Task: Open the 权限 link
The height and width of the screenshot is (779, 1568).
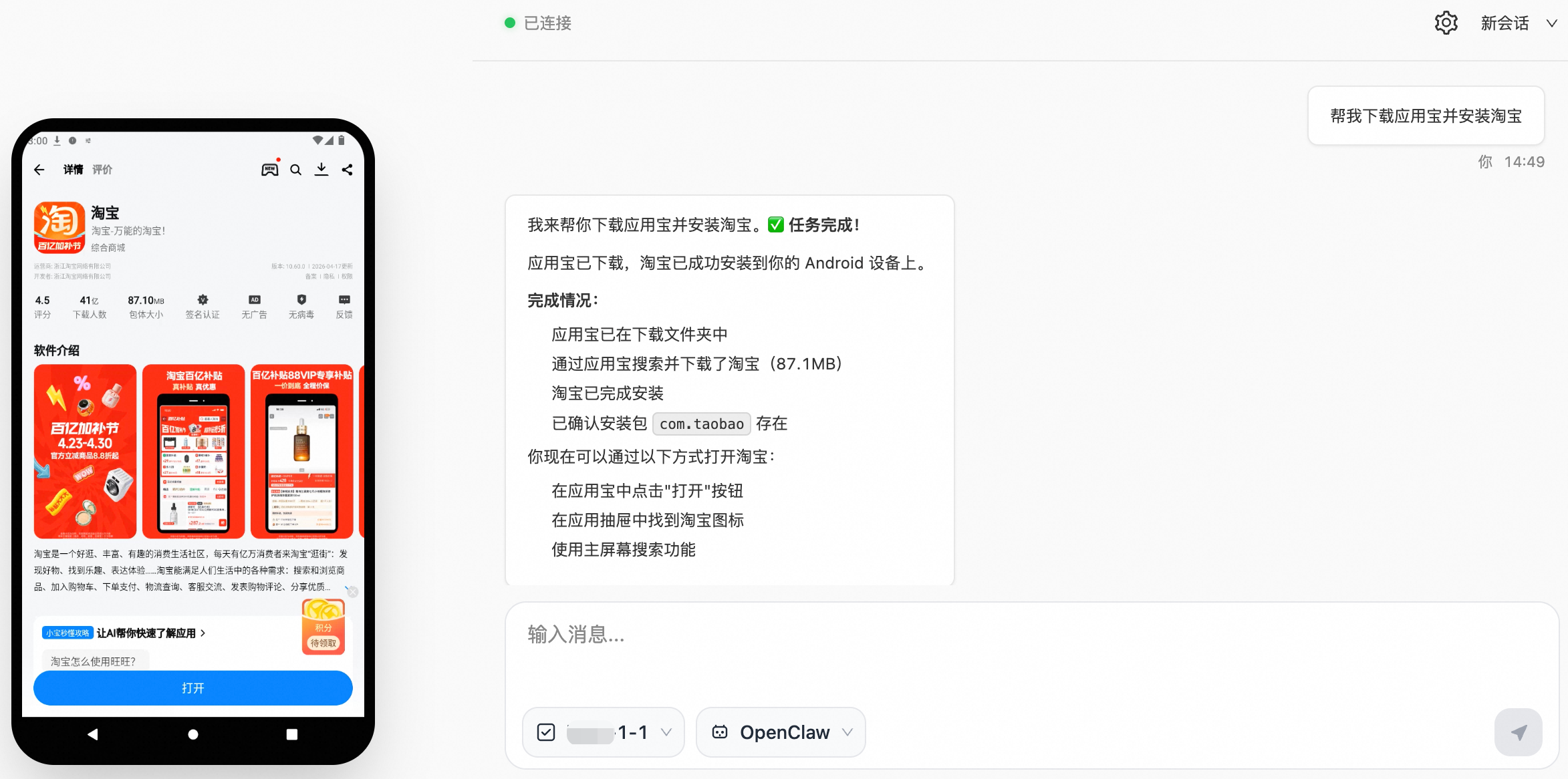Action: pos(347,276)
